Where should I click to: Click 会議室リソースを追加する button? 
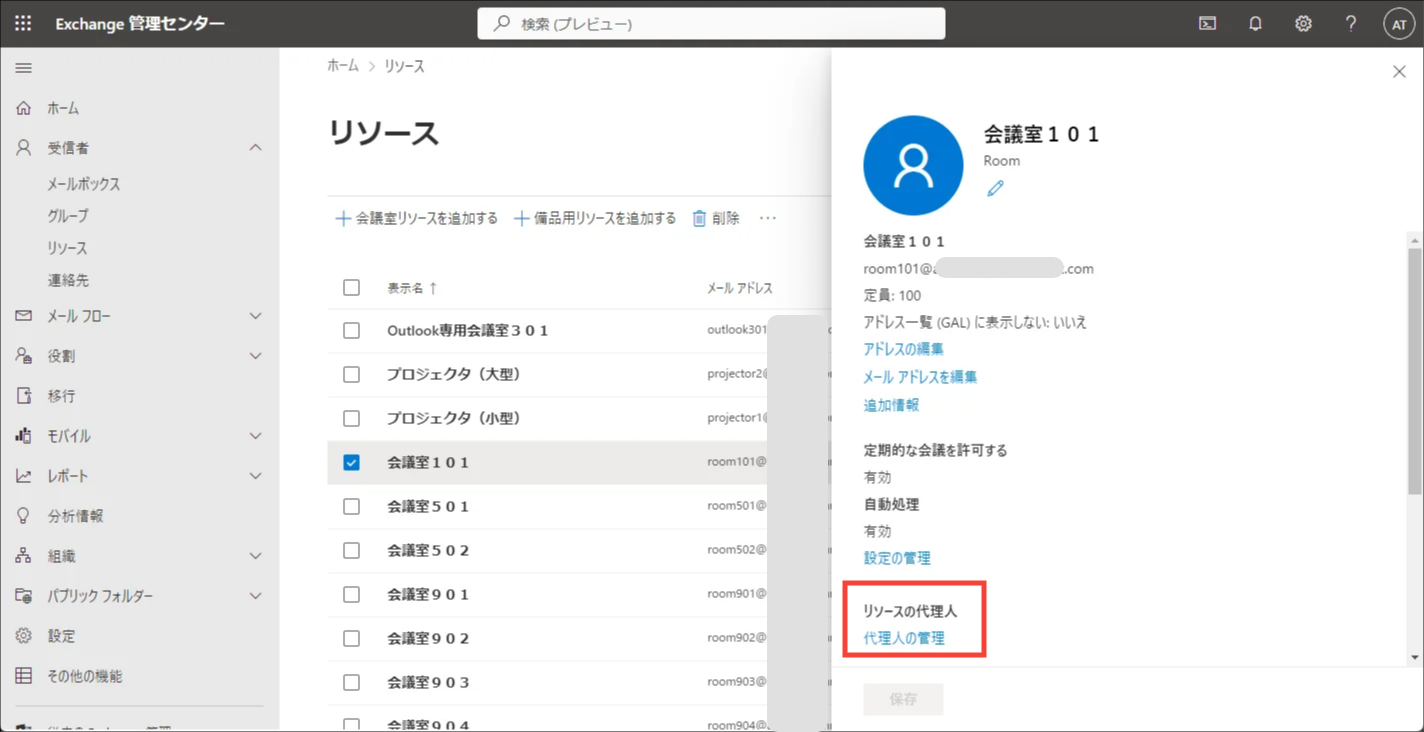tap(416, 218)
